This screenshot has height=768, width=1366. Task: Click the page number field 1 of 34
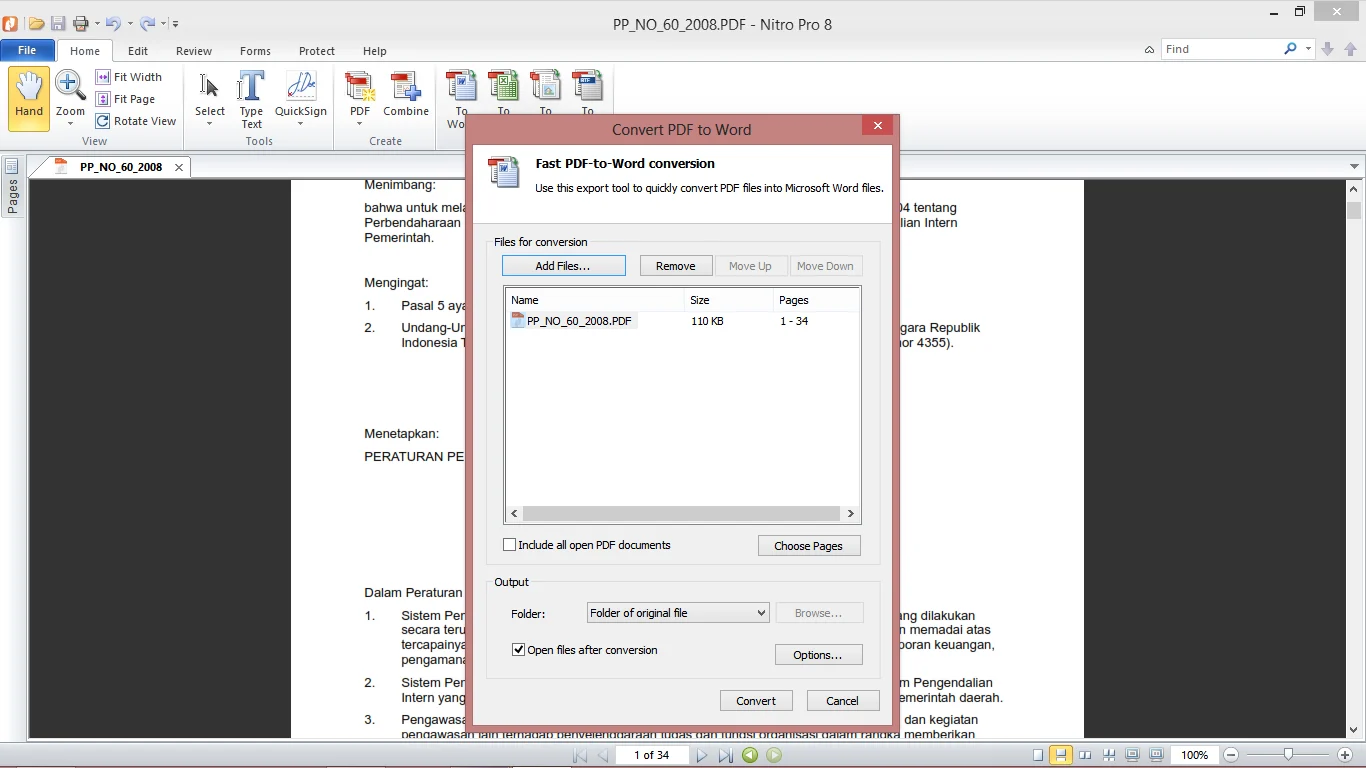click(x=651, y=755)
